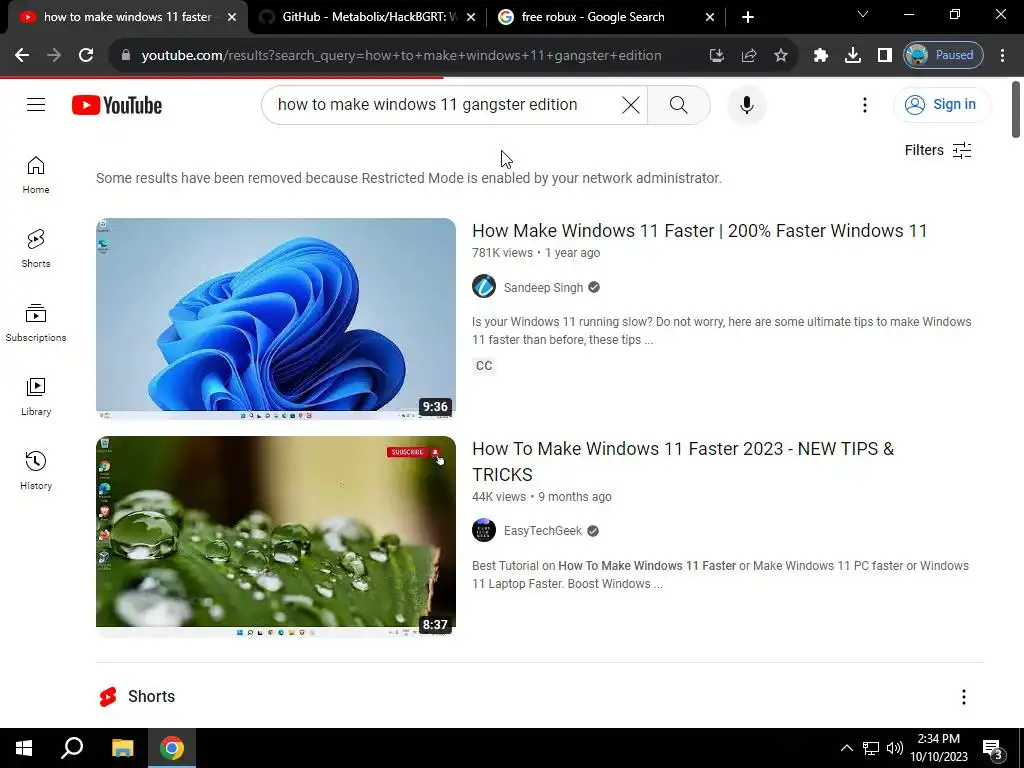Click the install app icon in address bar
Screen dimensions: 1024x768
click(x=716, y=56)
